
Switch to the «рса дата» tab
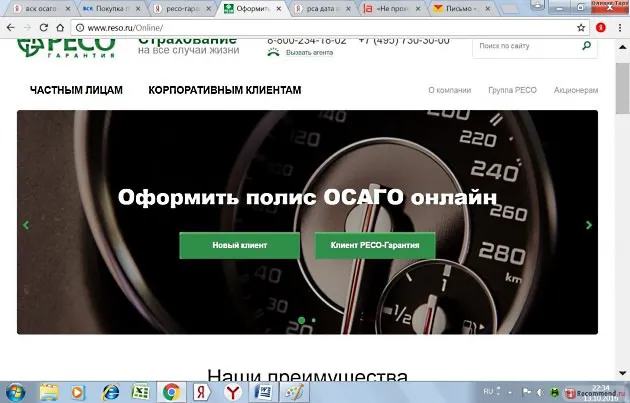tap(323, 8)
